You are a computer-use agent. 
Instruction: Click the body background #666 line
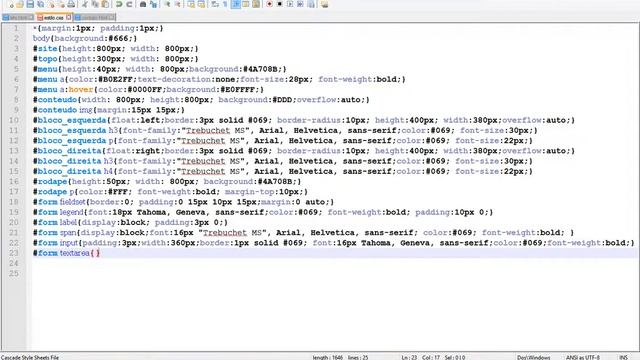85,38
